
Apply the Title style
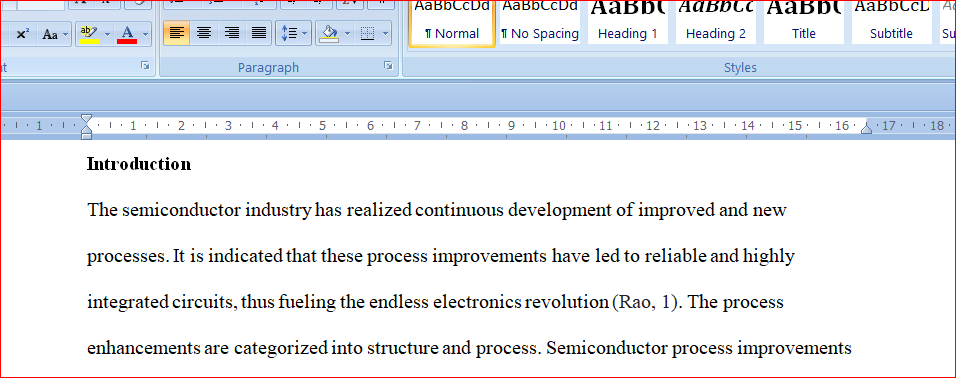tap(804, 23)
